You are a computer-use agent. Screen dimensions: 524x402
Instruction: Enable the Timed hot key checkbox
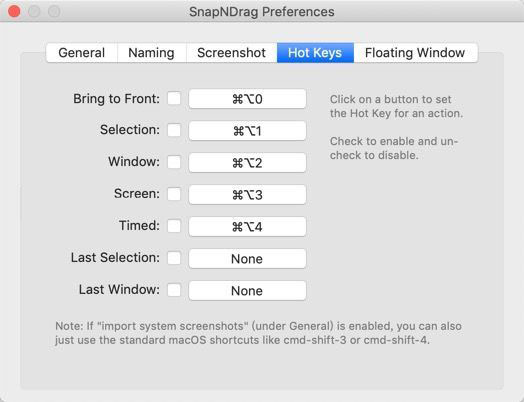coord(174,226)
